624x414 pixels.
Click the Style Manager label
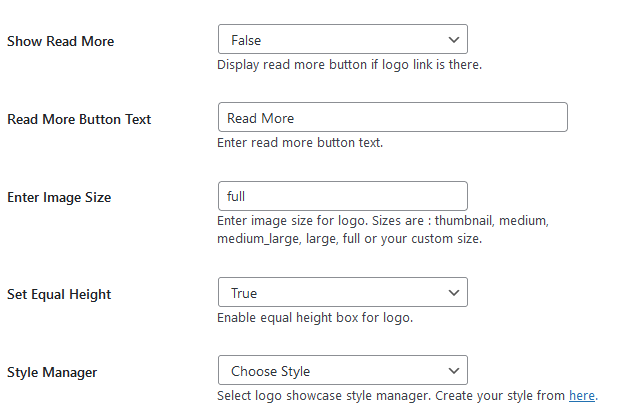point(52,372)
